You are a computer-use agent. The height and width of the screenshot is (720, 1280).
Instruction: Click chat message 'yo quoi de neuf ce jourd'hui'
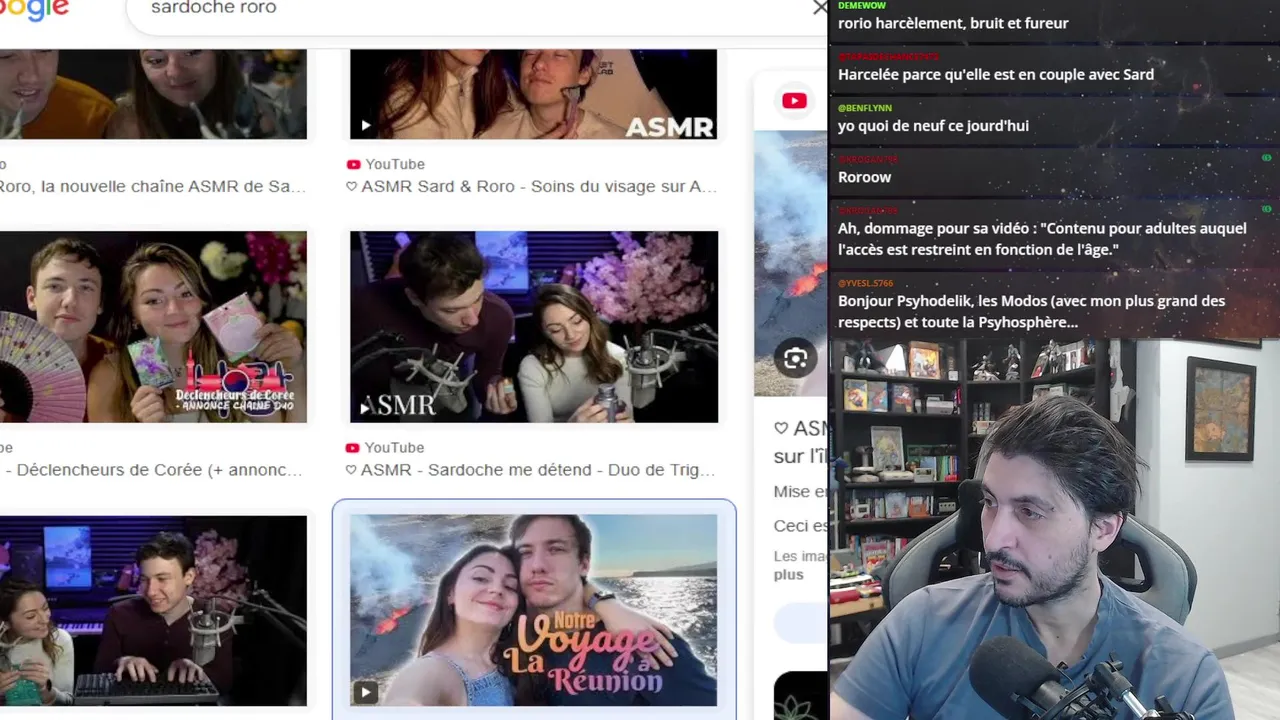933,126
